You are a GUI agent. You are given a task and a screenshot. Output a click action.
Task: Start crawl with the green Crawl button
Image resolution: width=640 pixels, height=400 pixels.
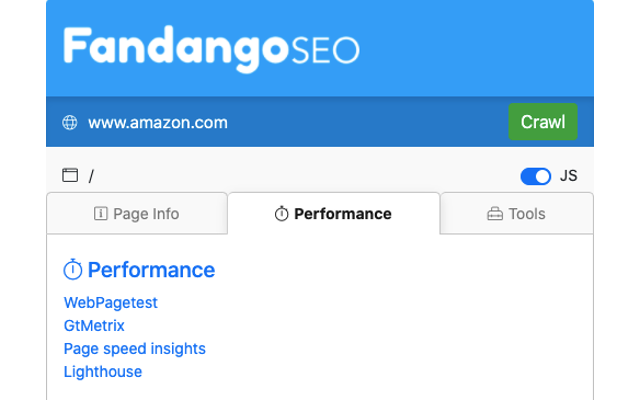click(543, 122)
